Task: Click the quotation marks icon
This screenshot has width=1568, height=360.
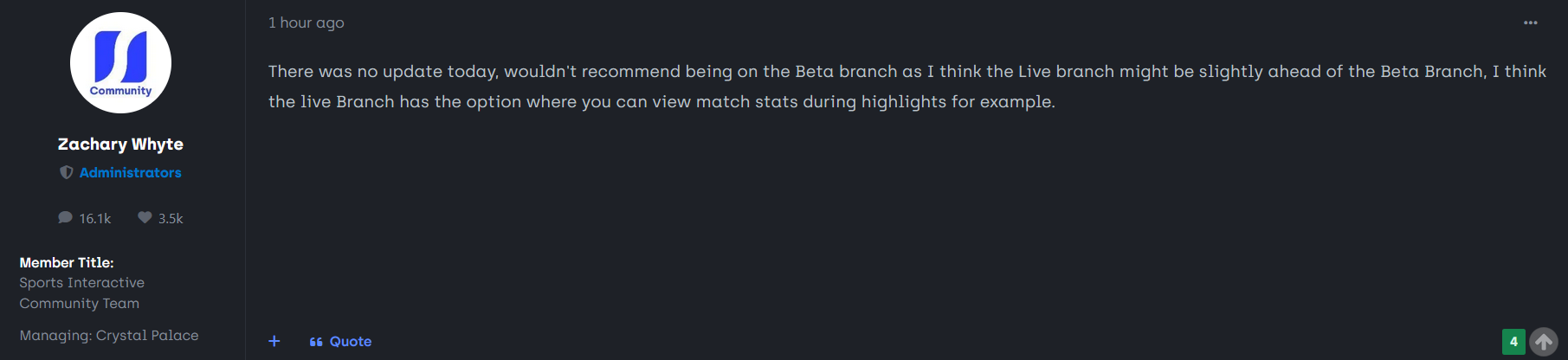Action: pyautogui.click(x=316, y=342)
